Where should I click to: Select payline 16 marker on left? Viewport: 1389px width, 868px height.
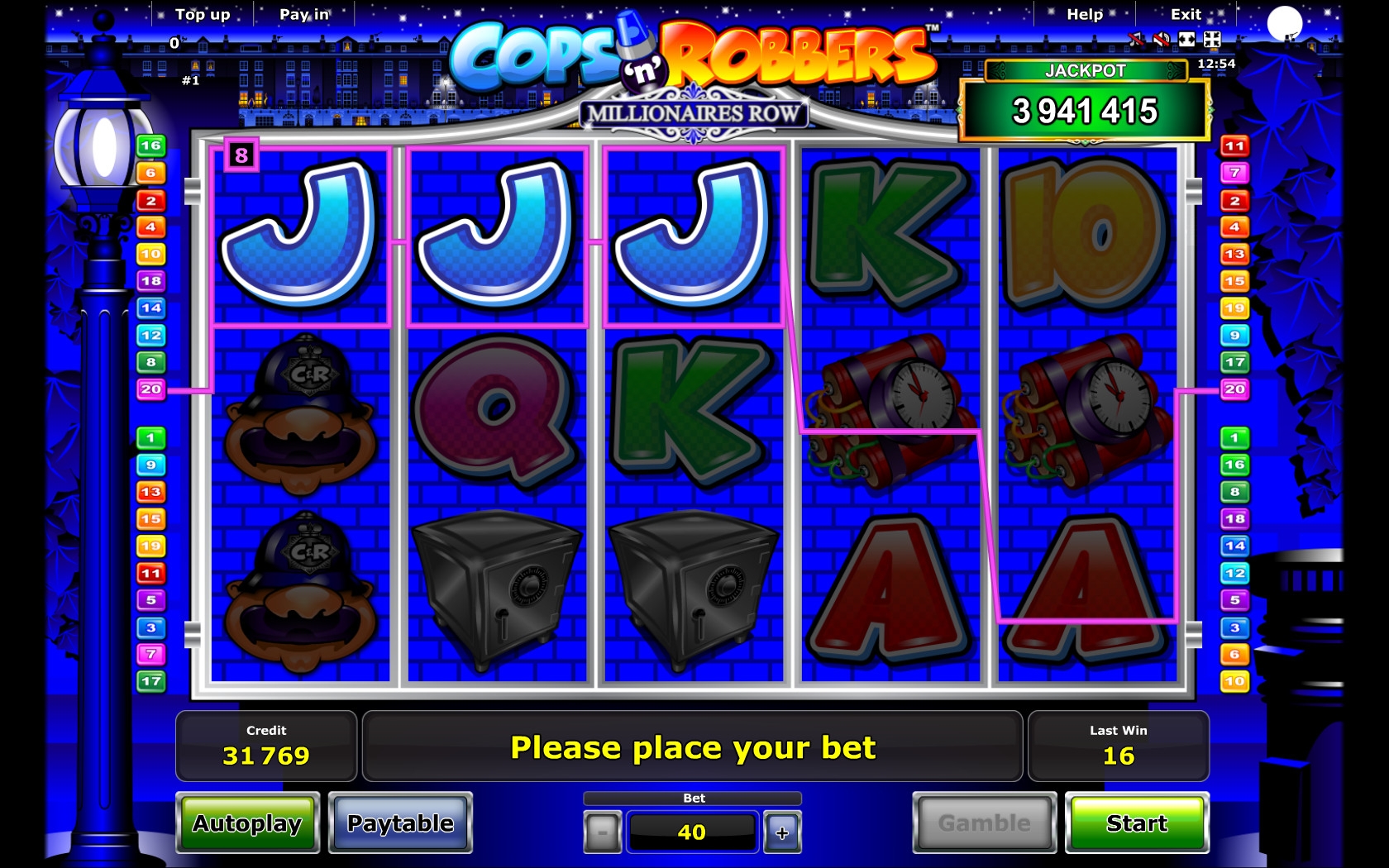(x=150, y=145)
